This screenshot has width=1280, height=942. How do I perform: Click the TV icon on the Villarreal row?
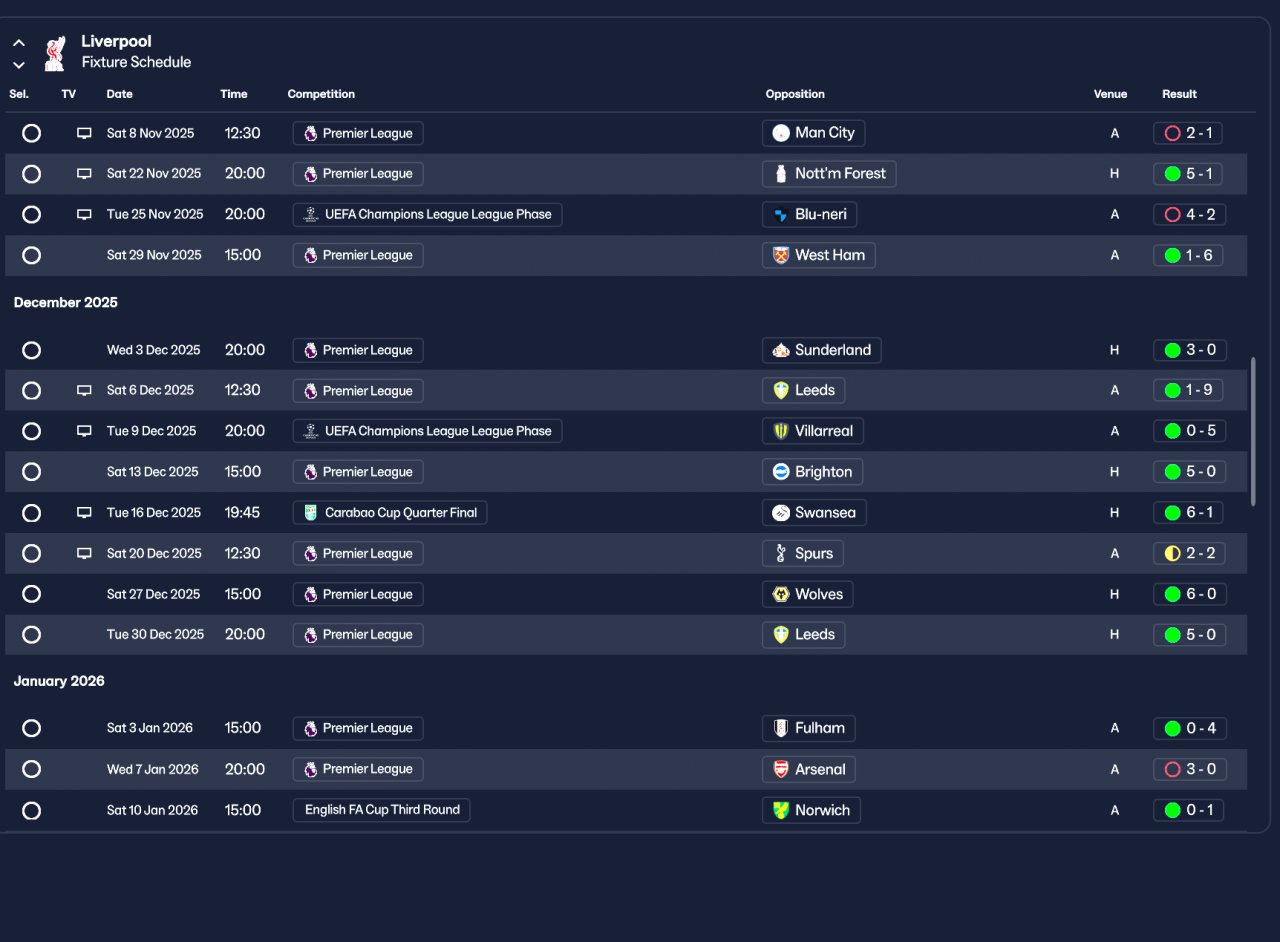pyautogui.click(x=84, y=431)
